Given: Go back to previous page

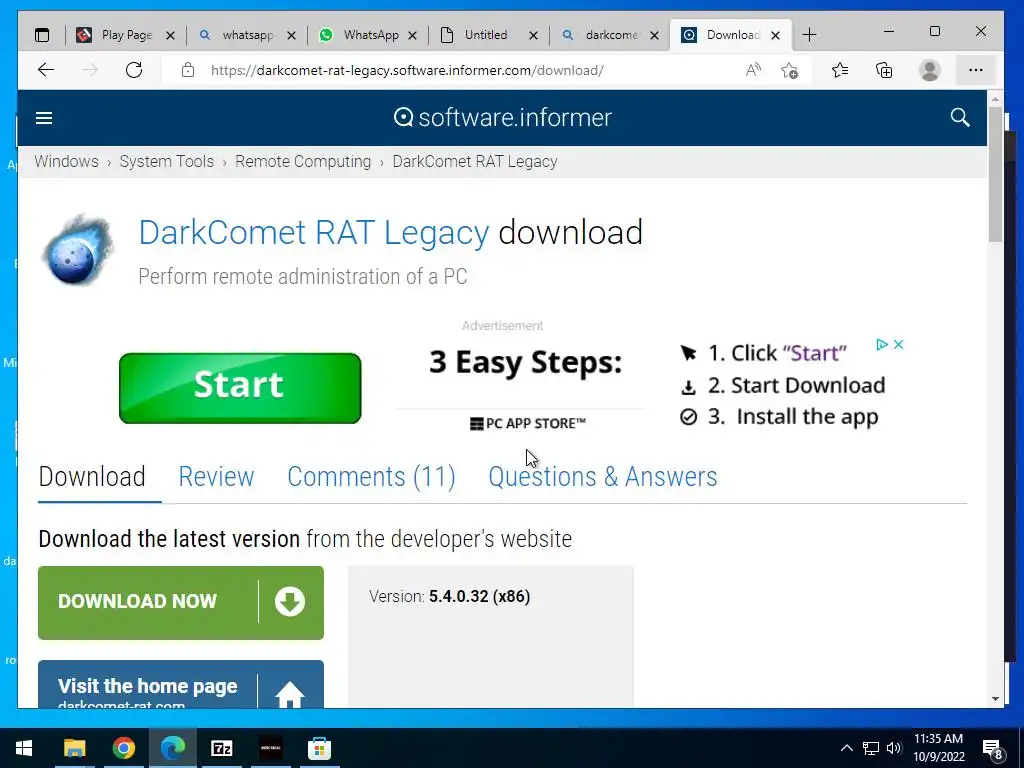Looking at the screenshot, I should pos(46,70).
